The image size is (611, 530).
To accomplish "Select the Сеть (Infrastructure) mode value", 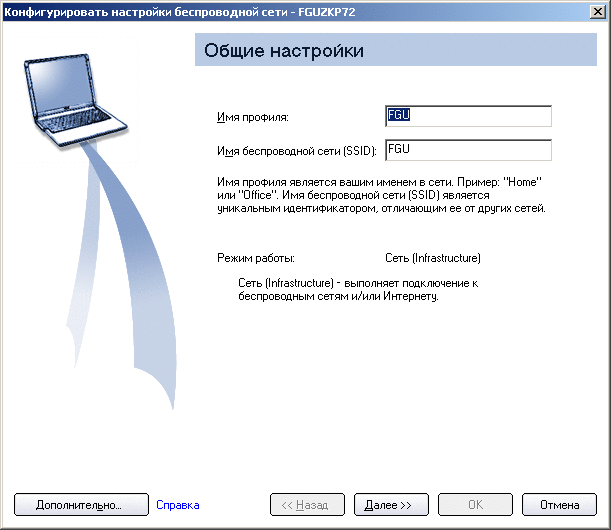I will pyautogui.click(x=433, y=258).
